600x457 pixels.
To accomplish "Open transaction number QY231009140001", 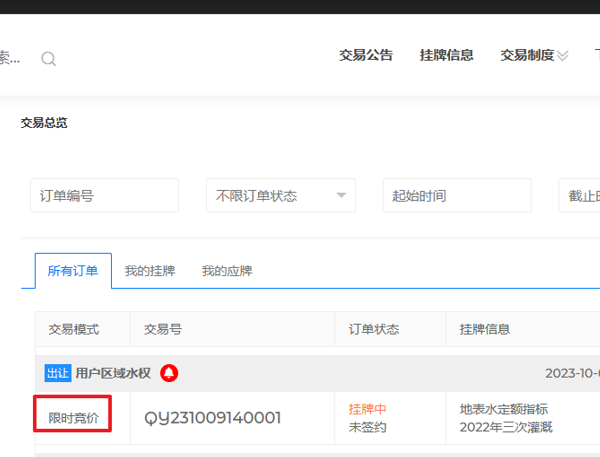I will click(213, 418).
